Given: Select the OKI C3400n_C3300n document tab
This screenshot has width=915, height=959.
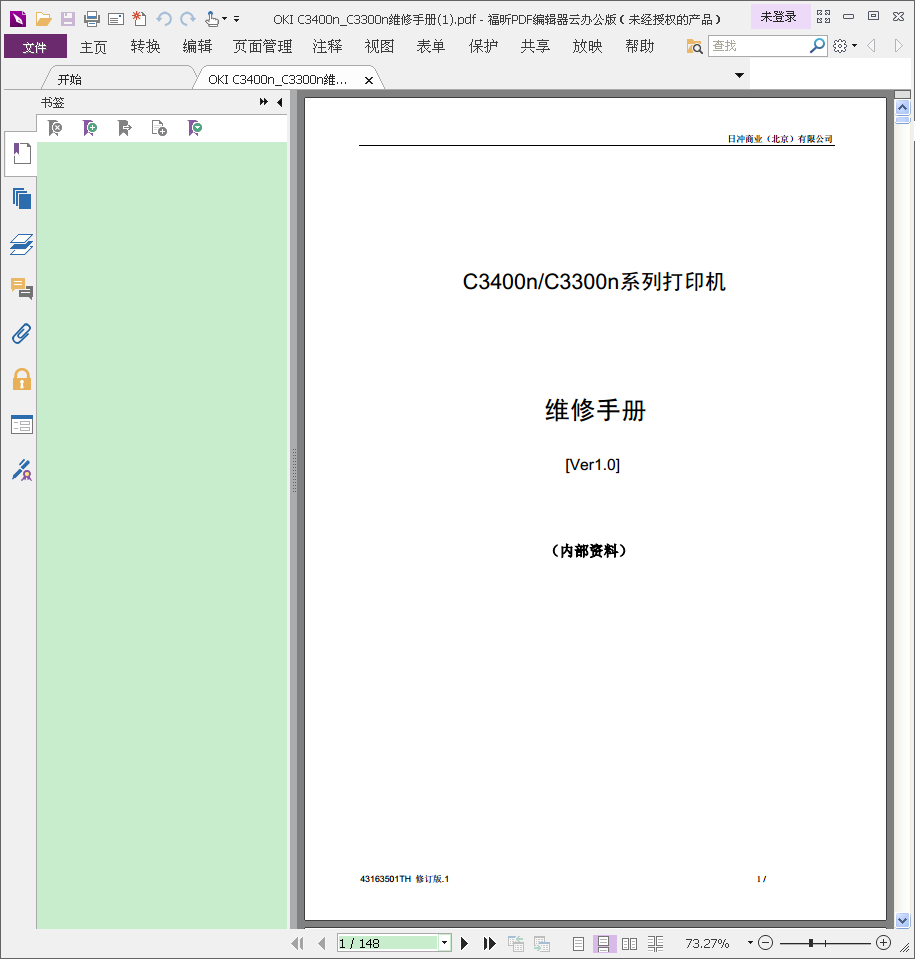Looking at the screenshot, I should click(278, 80).
